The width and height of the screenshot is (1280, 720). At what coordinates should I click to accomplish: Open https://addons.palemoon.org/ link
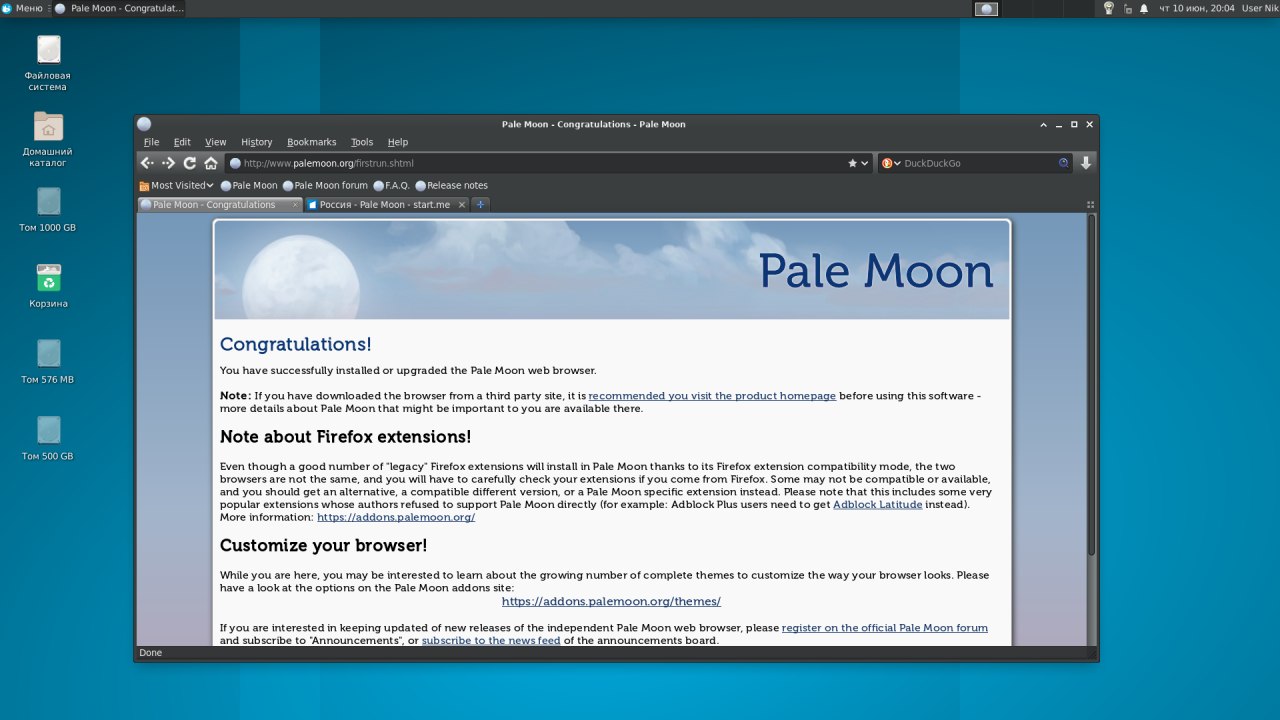(396, 517)
